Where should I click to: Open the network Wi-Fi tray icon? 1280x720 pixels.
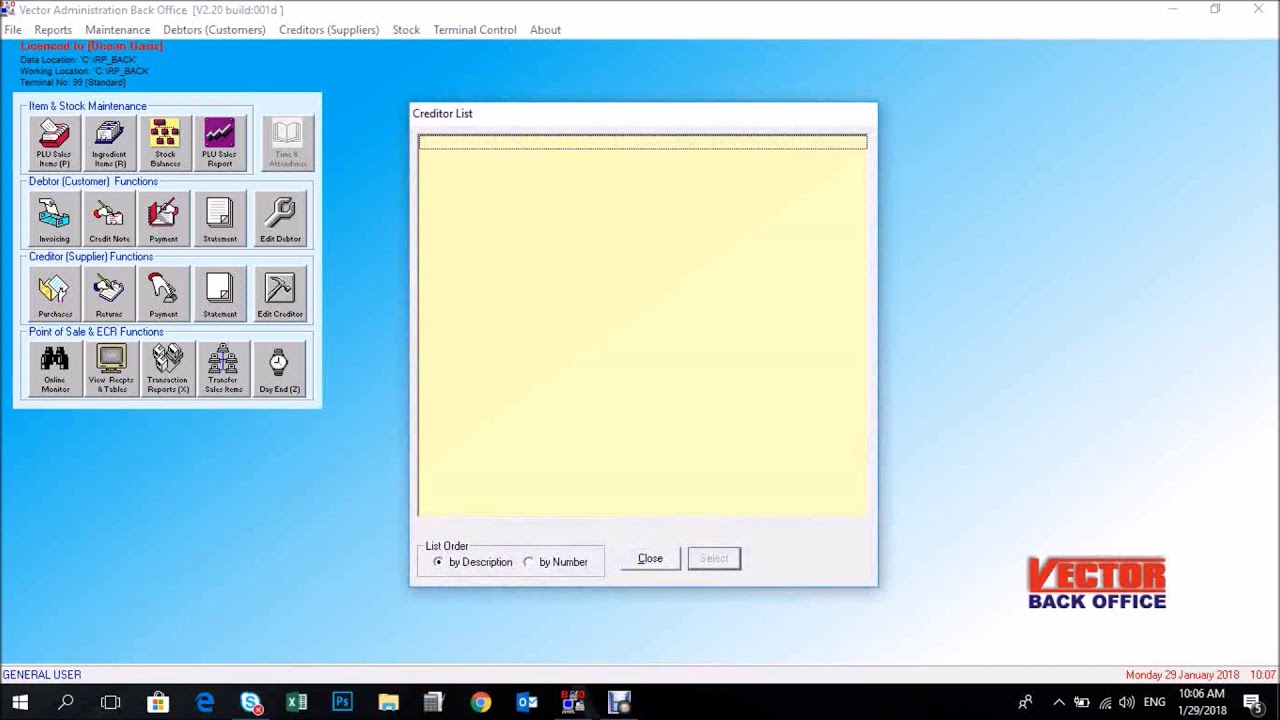click(1105, 702)
